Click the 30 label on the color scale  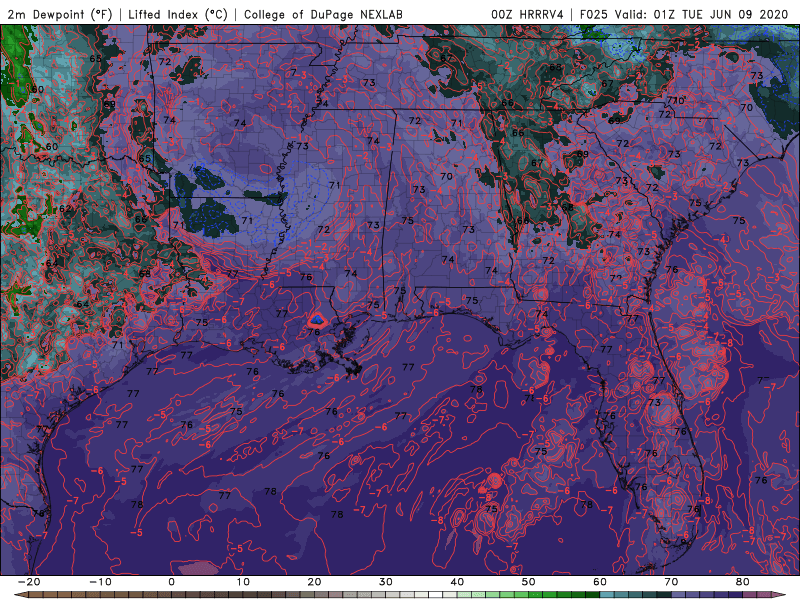[x=386, y=582]
